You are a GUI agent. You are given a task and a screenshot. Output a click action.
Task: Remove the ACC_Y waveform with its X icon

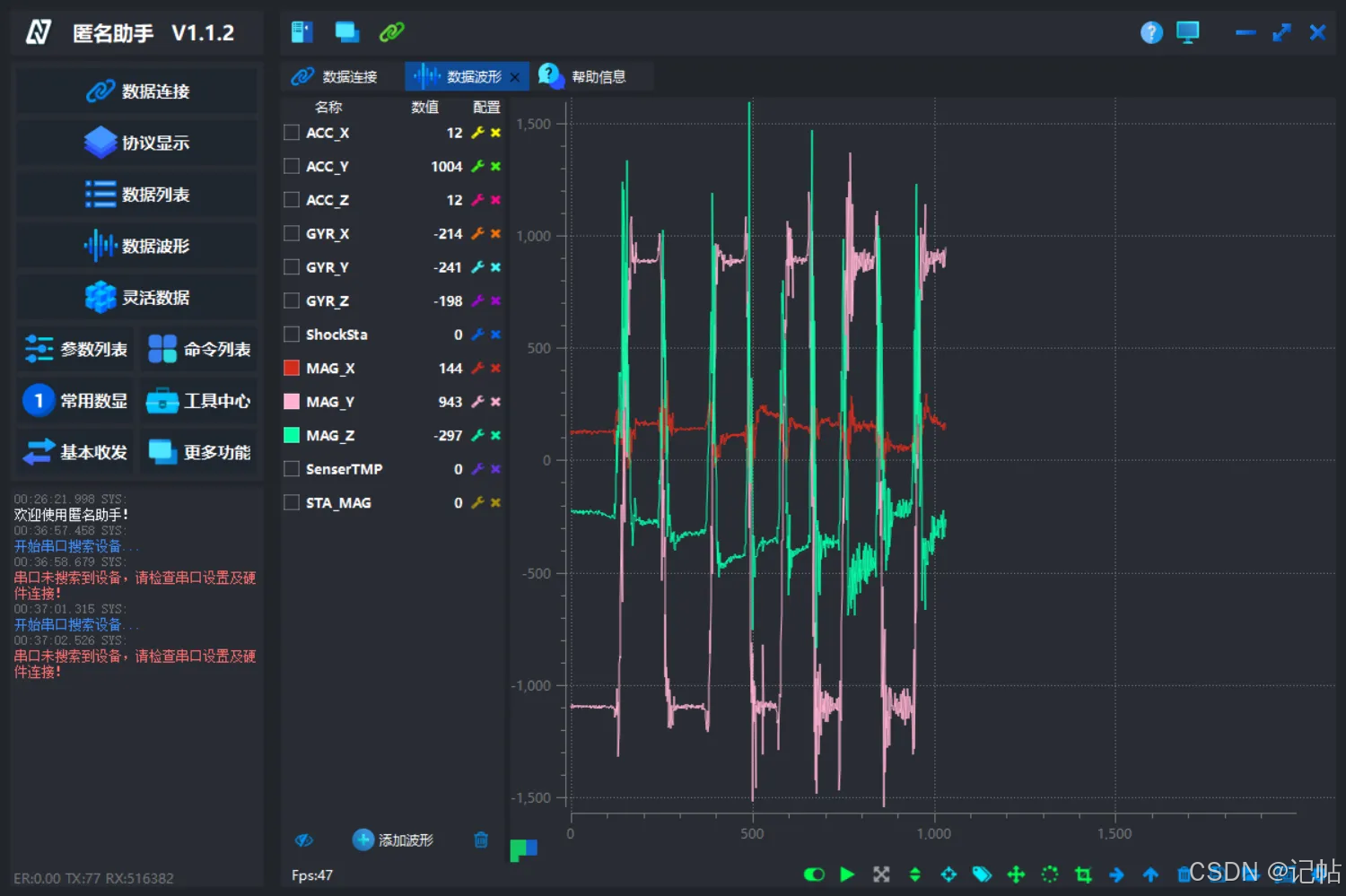tap(495, 167)
